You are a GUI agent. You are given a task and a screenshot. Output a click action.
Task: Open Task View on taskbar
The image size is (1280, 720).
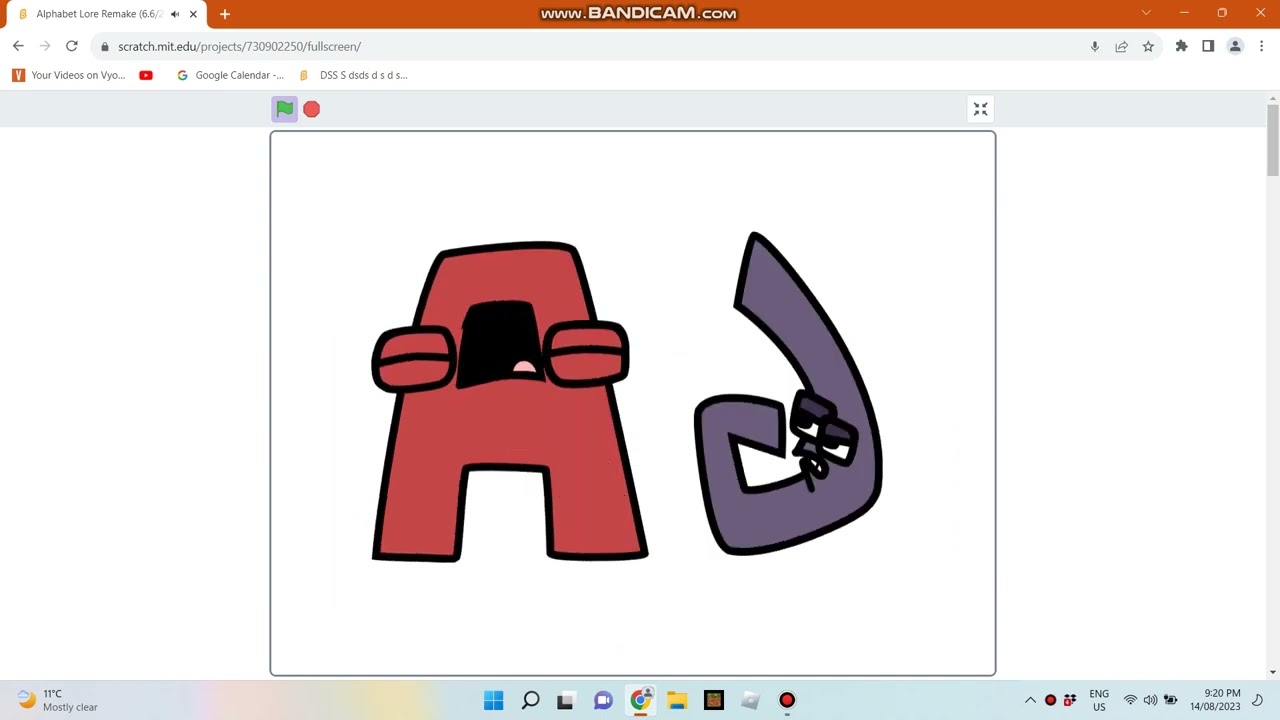(566, 700)
